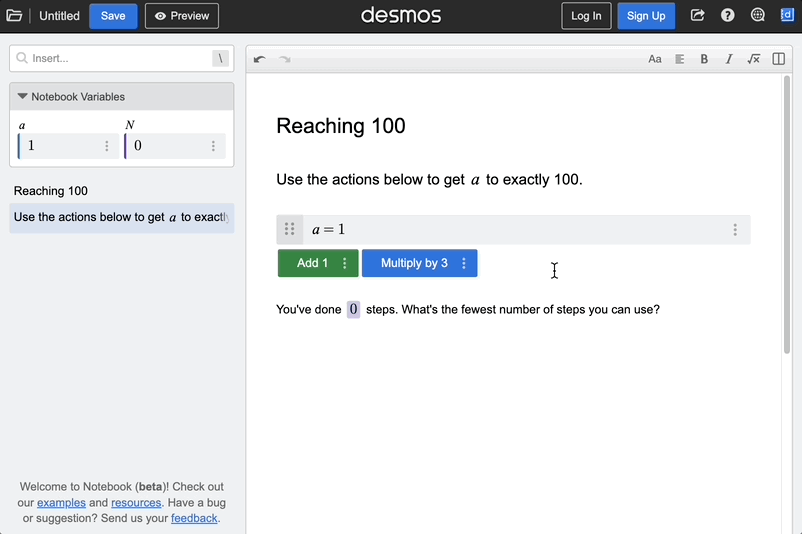This screenshot has height=534, width=802.
Task: Select Reaching 100 in the outline
Action: click(x=51, y=191)
